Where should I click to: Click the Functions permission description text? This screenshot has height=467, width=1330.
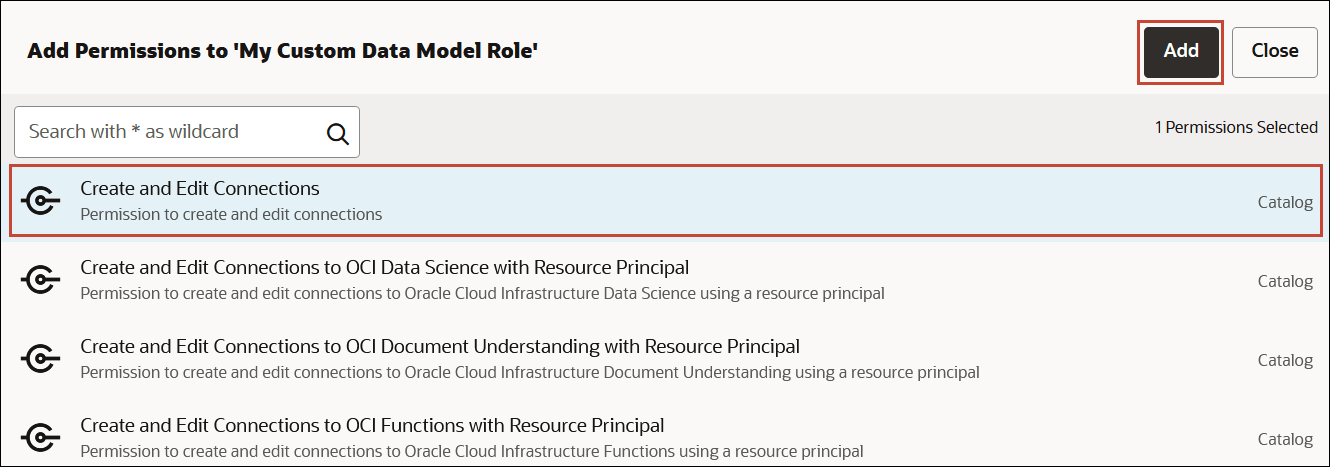point(471,451)
